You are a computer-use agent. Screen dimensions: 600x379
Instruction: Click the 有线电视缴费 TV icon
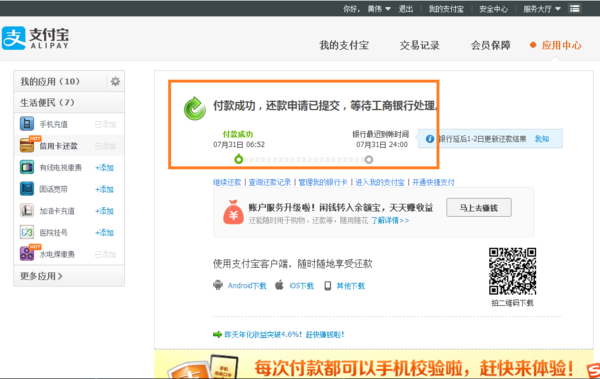[27, 167]
